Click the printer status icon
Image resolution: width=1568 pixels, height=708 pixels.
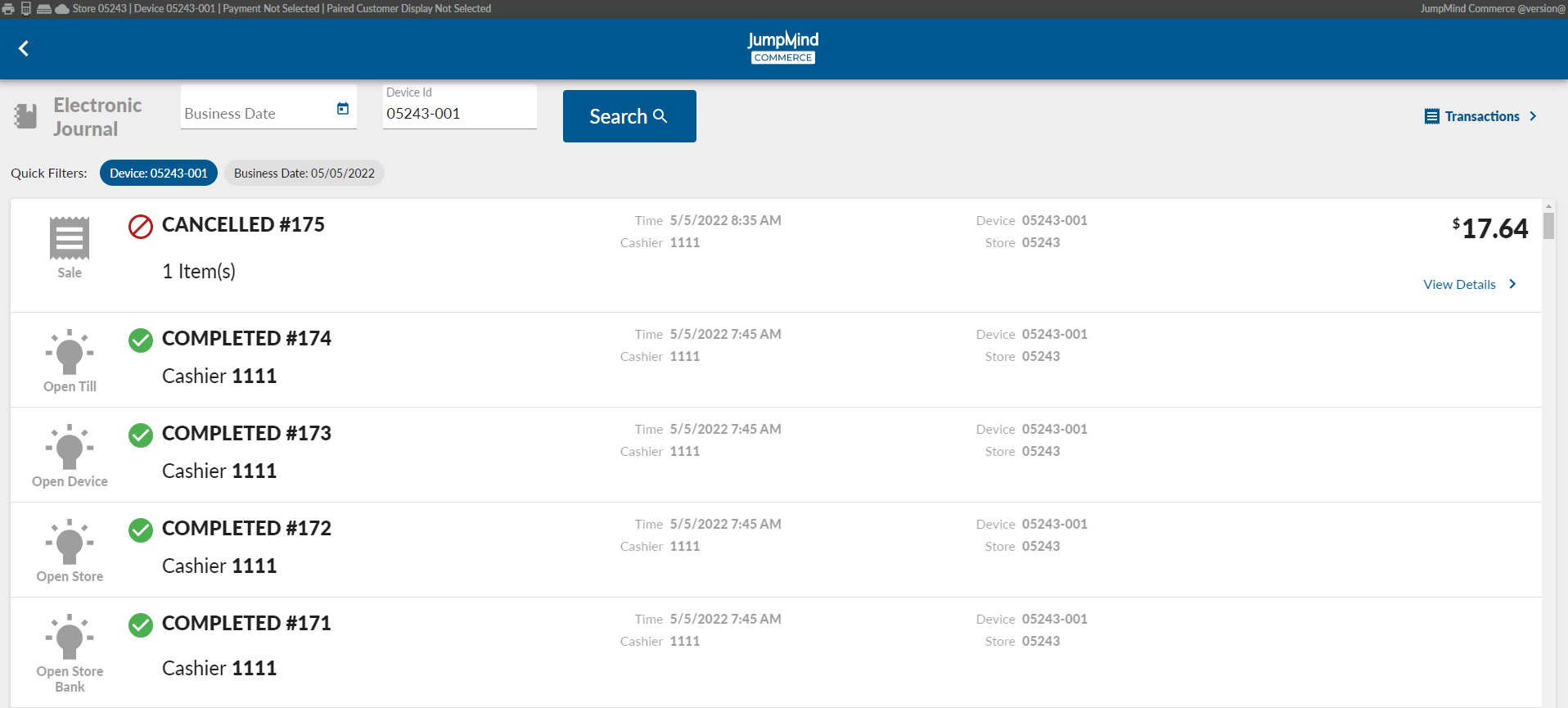[x=8, y=9]
